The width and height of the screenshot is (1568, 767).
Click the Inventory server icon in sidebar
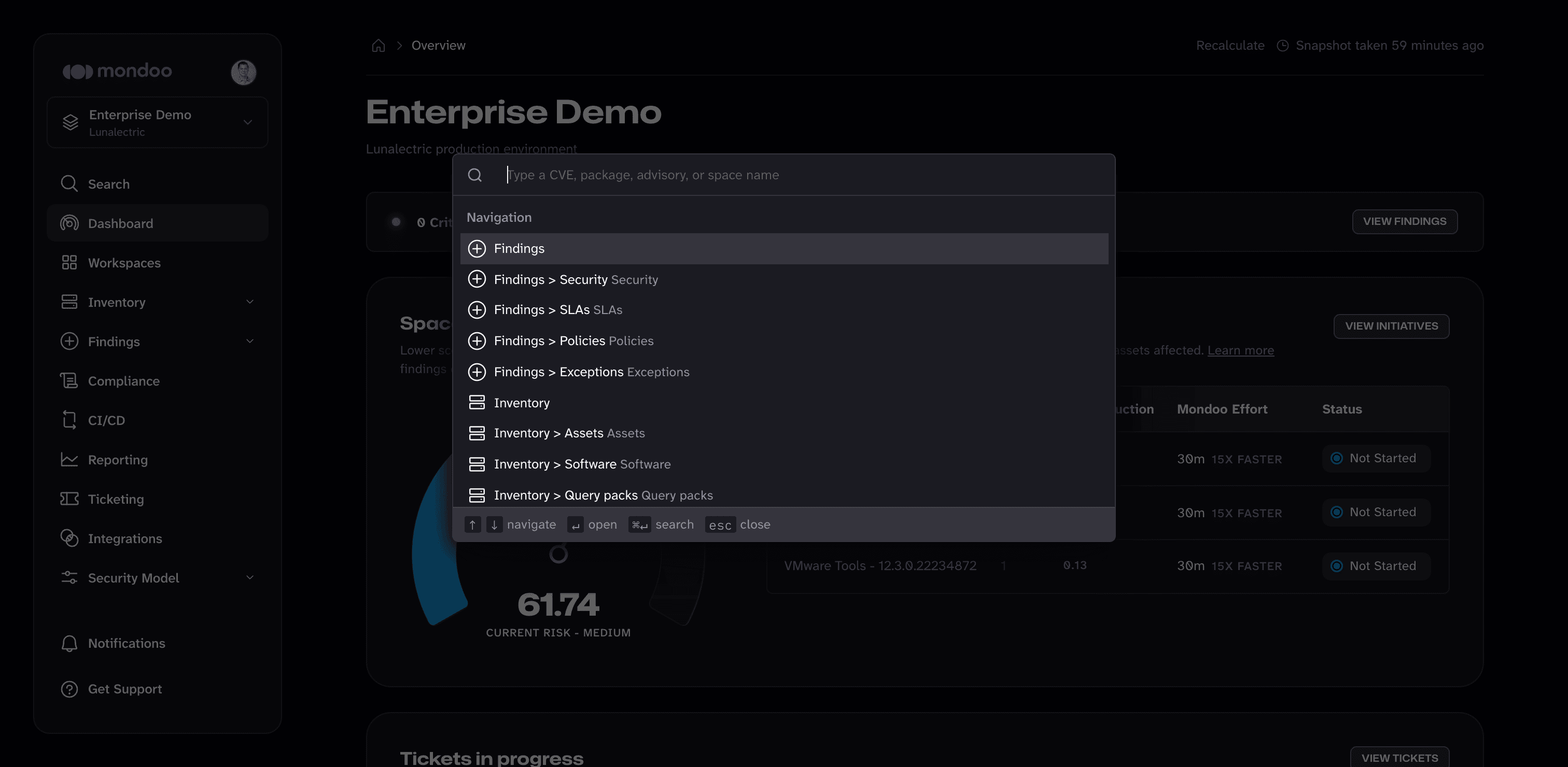tap(69, 302)
